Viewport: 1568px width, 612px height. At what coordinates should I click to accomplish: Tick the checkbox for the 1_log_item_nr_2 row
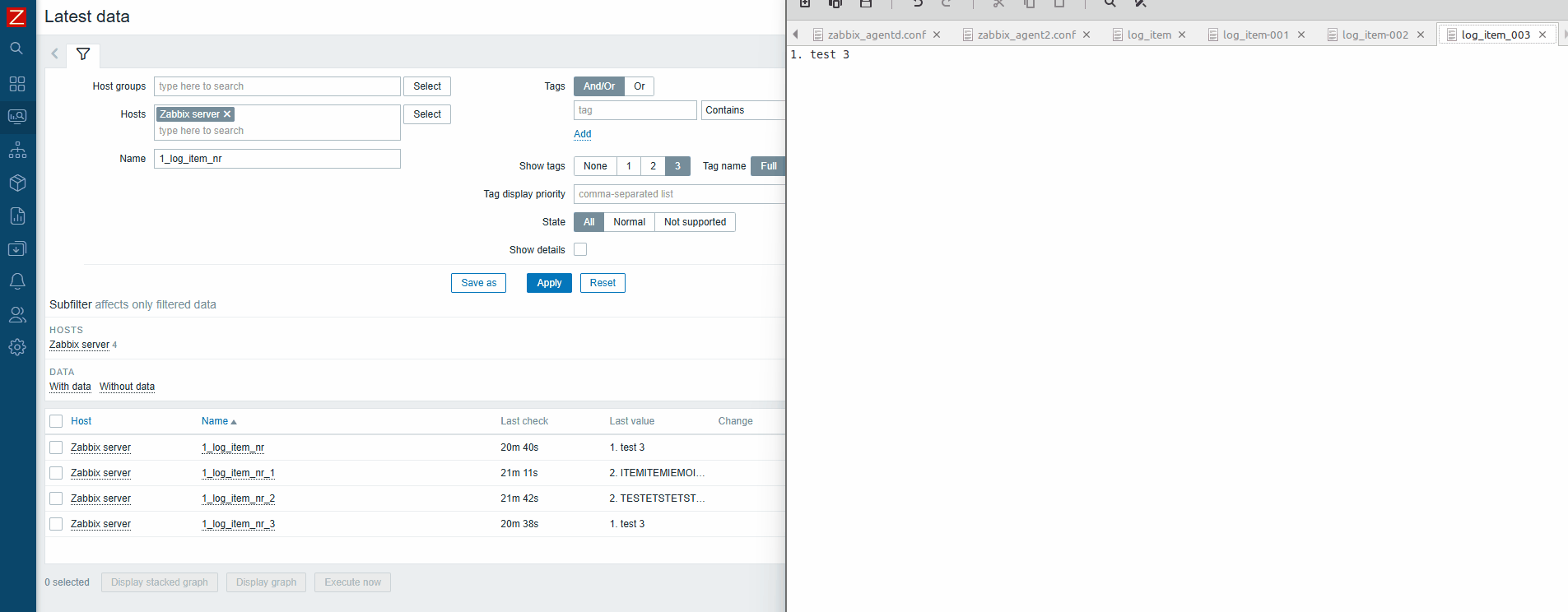(x=56, y=498)
